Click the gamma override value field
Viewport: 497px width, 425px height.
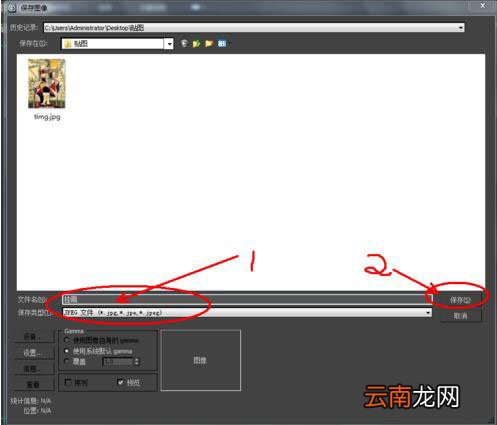pos(118,361)
